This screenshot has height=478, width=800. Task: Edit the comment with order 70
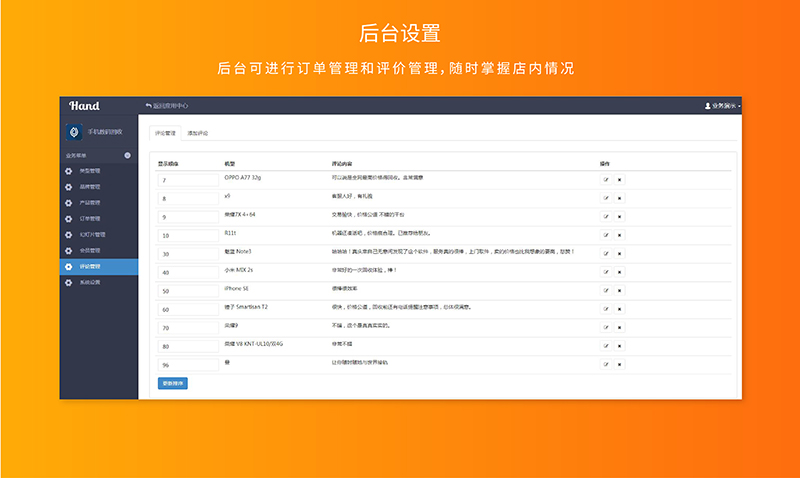pyautogui.click(x=606, y=328)
